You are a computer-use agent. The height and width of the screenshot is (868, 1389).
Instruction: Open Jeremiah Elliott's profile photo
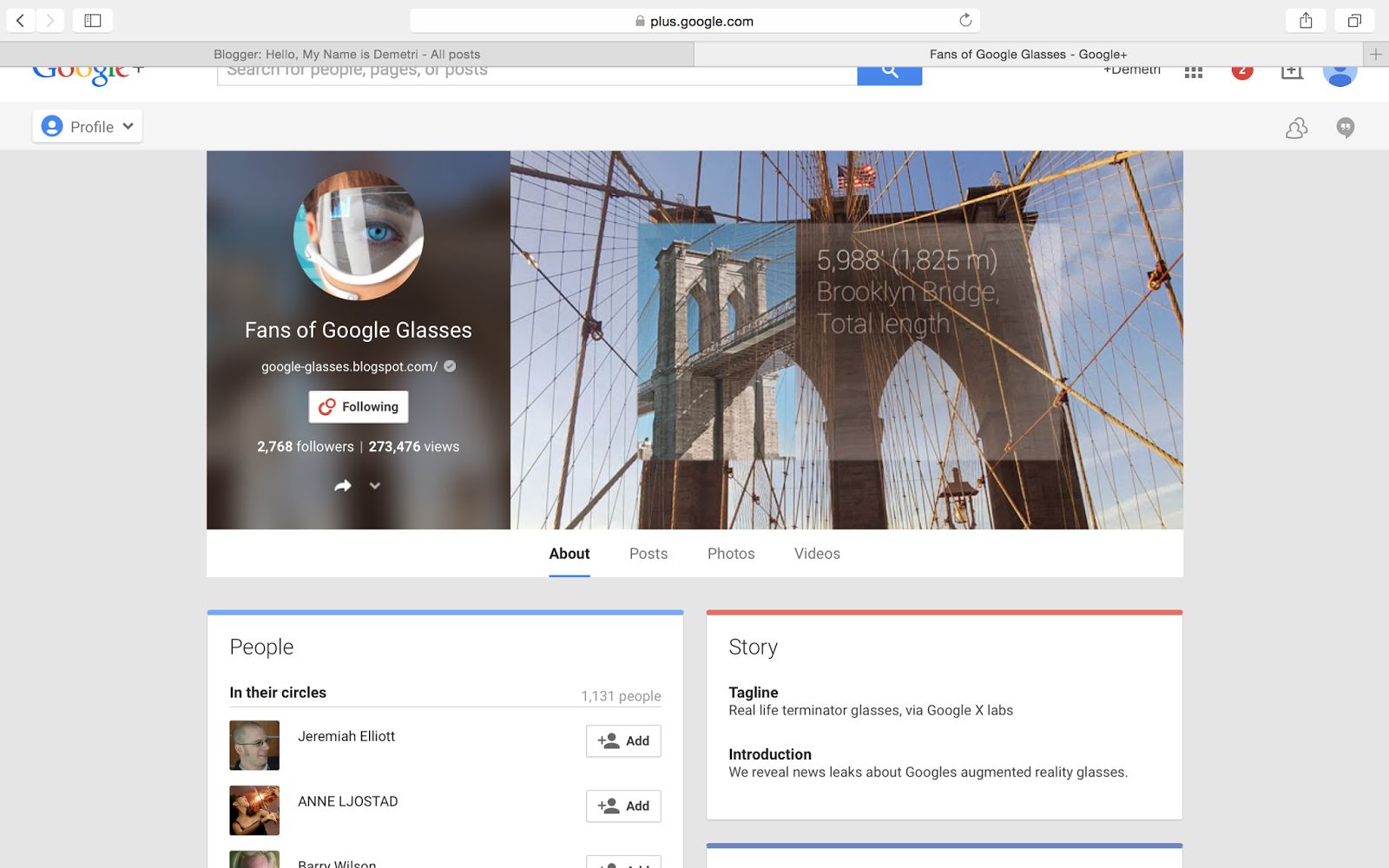pyautogui.click(x=254, y=746)
